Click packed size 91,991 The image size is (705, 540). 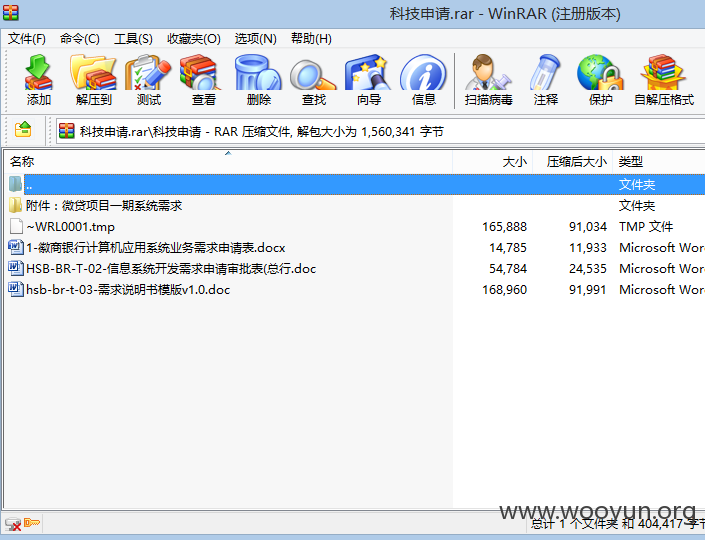pyautogui.click(x=588, y=290)
